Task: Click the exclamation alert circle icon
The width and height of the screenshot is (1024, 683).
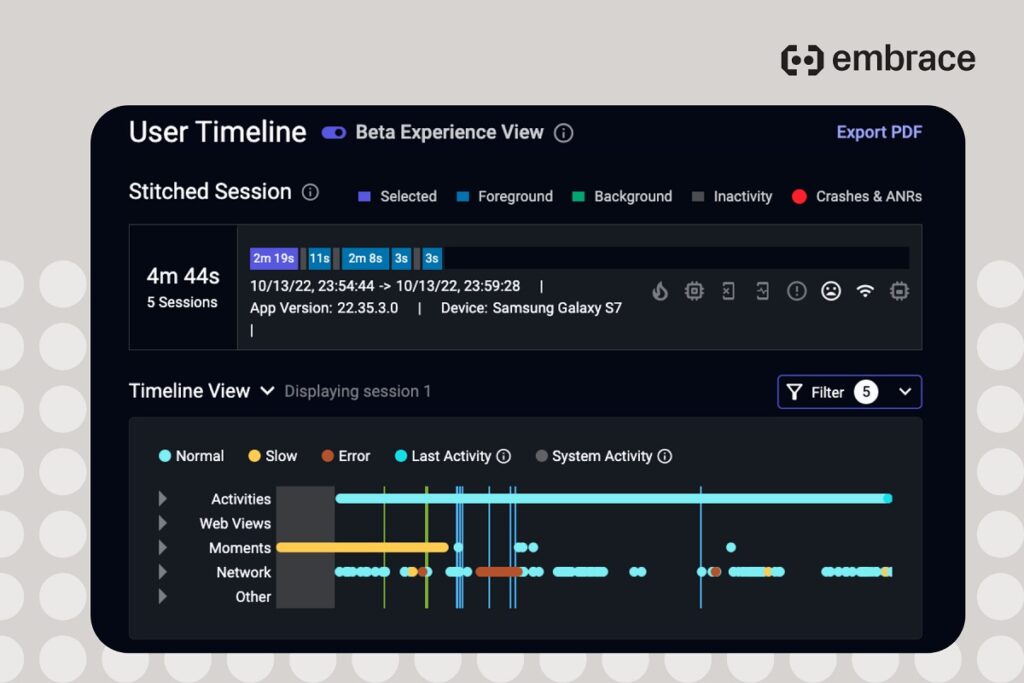Action: 797,291
